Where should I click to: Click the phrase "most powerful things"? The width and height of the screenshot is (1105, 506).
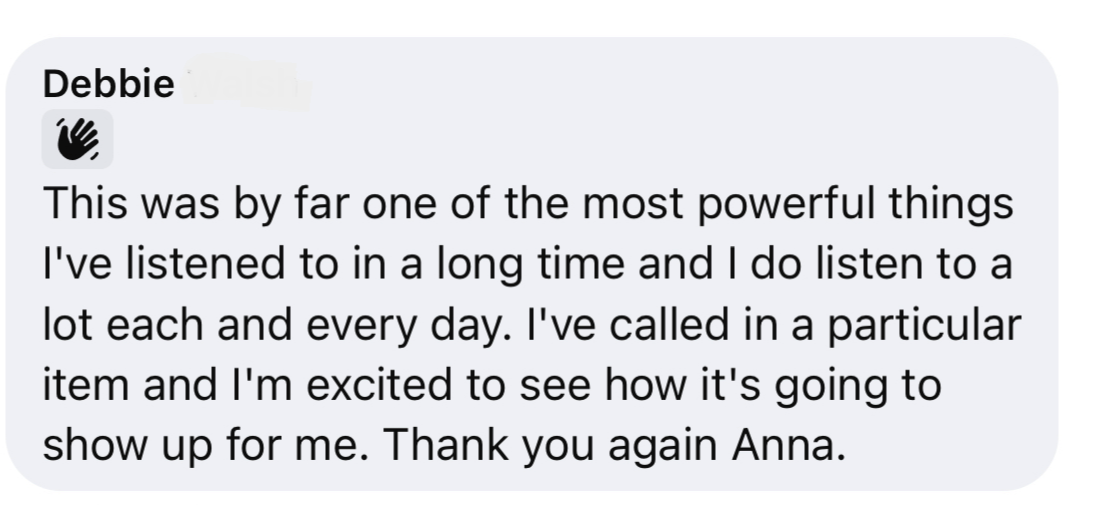tap(798, 204)
